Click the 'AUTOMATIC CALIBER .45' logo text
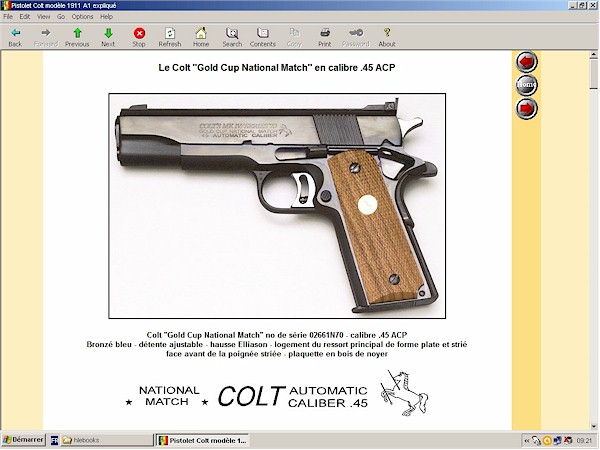 point(328,397)
